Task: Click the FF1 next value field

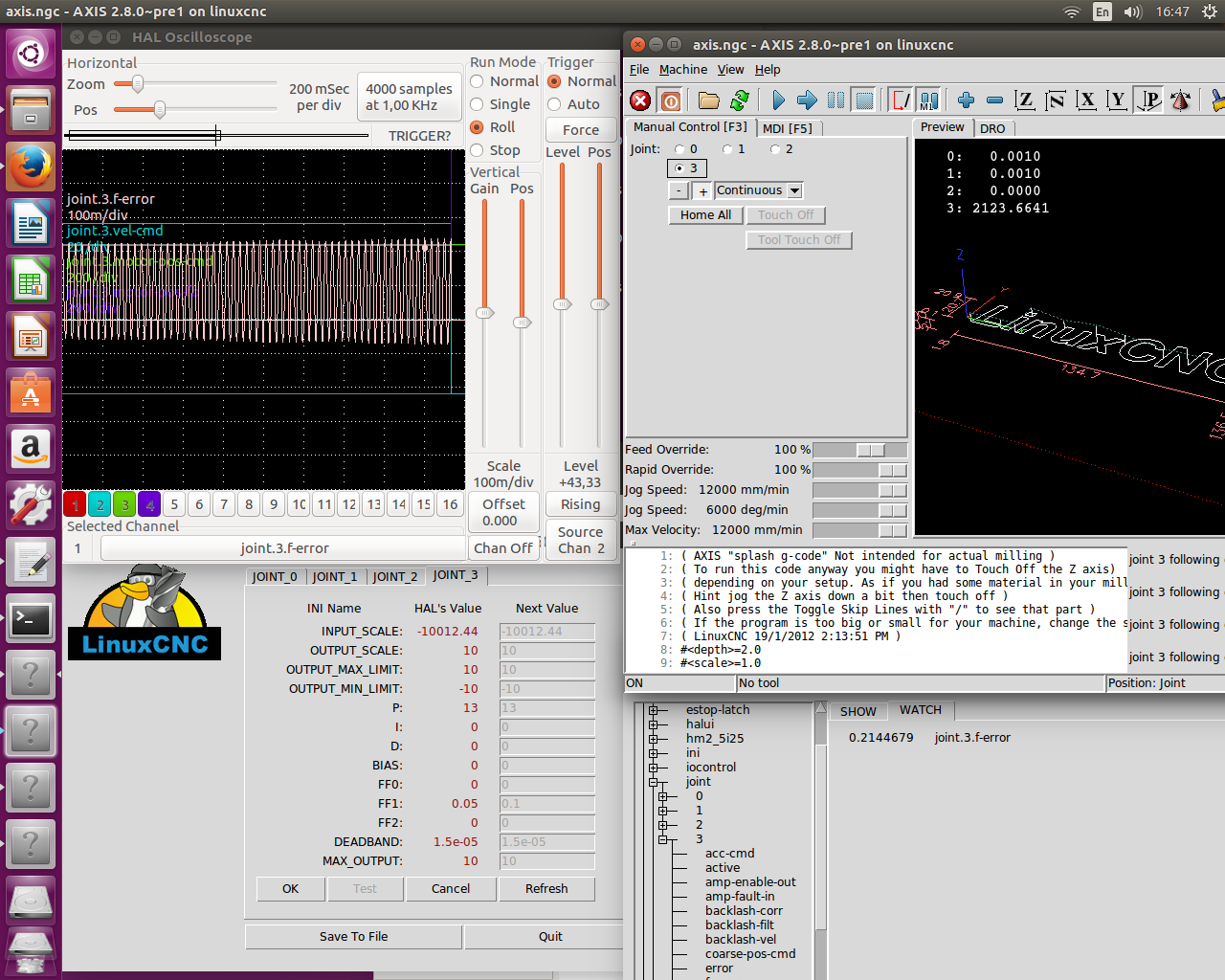Action: click(546, 804)
